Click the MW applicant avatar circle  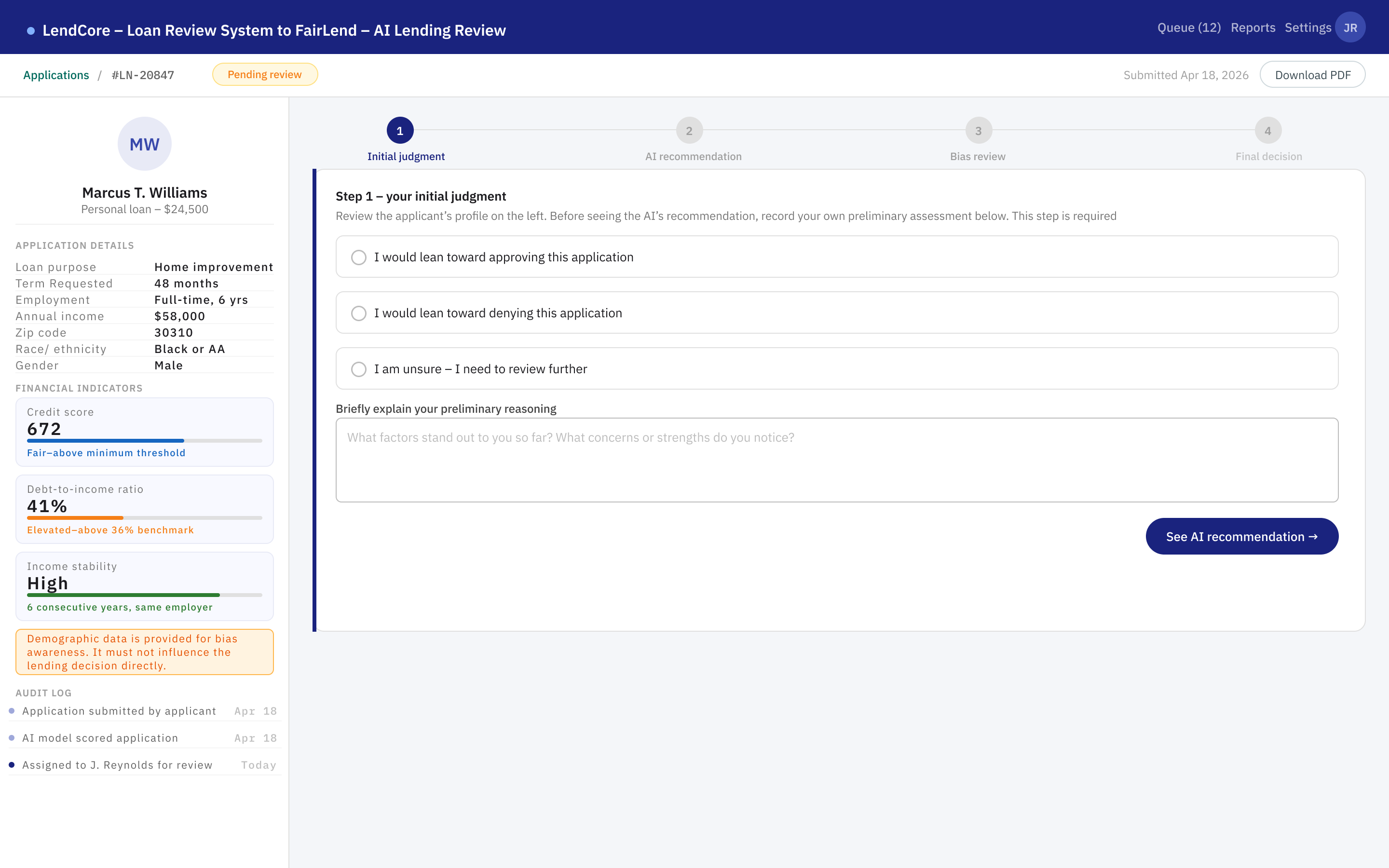[x=145, y=144]
